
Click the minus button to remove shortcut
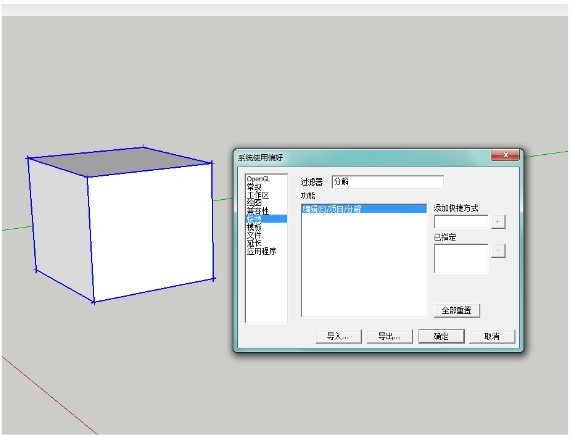[x=498, y=251]
